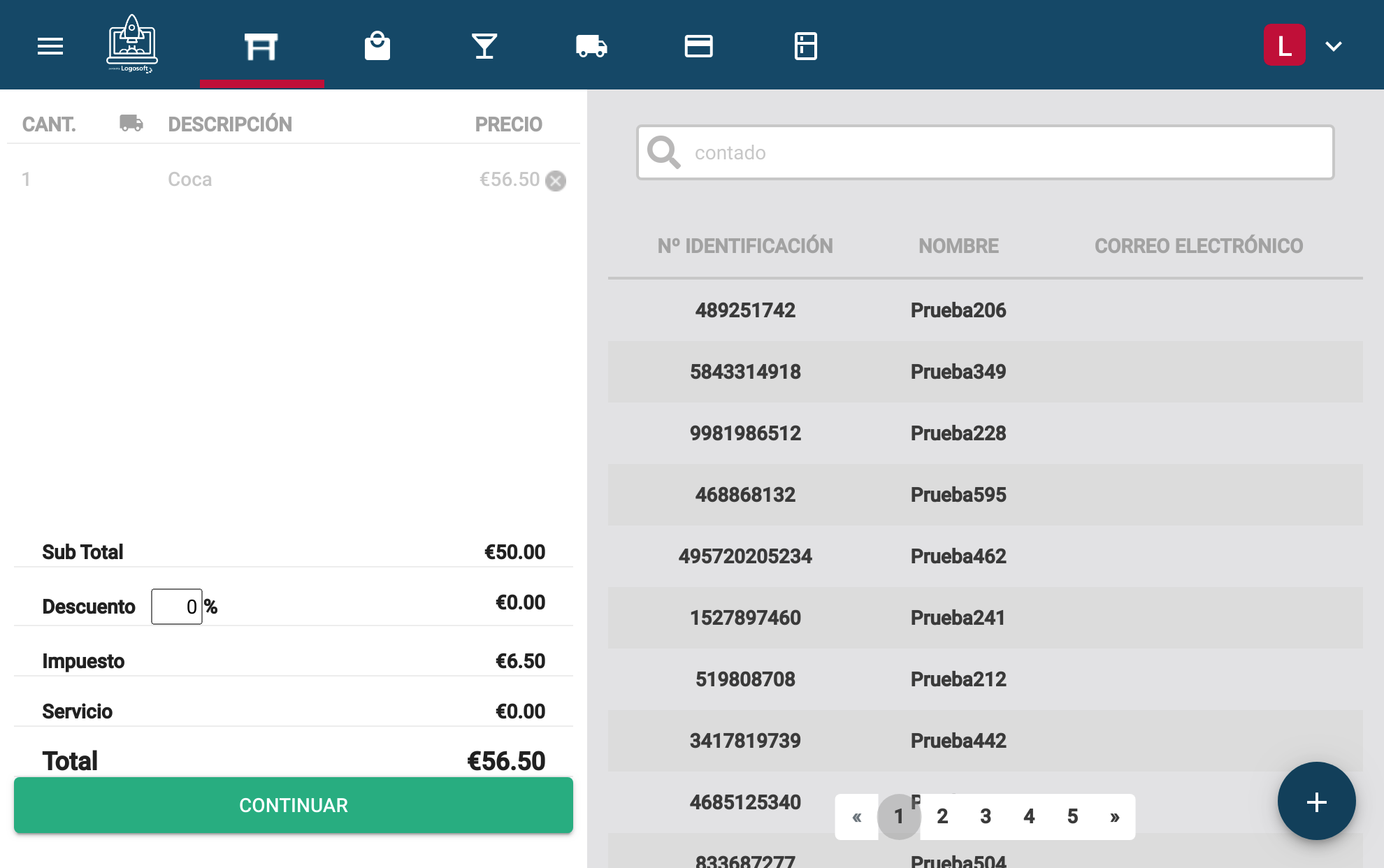Viewport: 1384px width, 868px height.
Task: Open the delivery truck section
Action: [x=591, y=46]
